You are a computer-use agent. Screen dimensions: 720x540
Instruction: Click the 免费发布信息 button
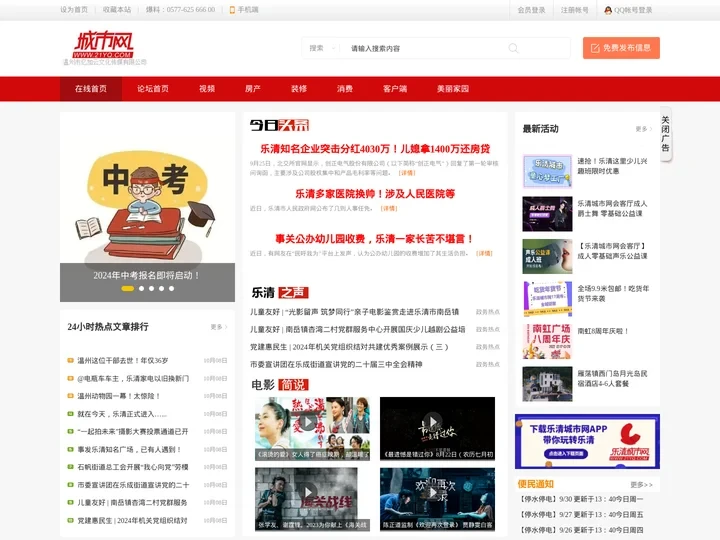621,48
